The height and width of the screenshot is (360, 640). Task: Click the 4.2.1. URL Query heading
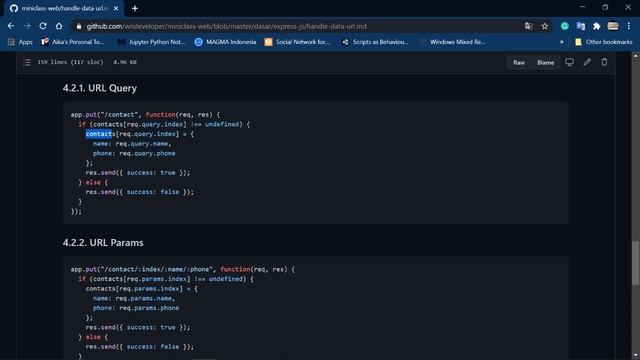[x=100, y=88]
